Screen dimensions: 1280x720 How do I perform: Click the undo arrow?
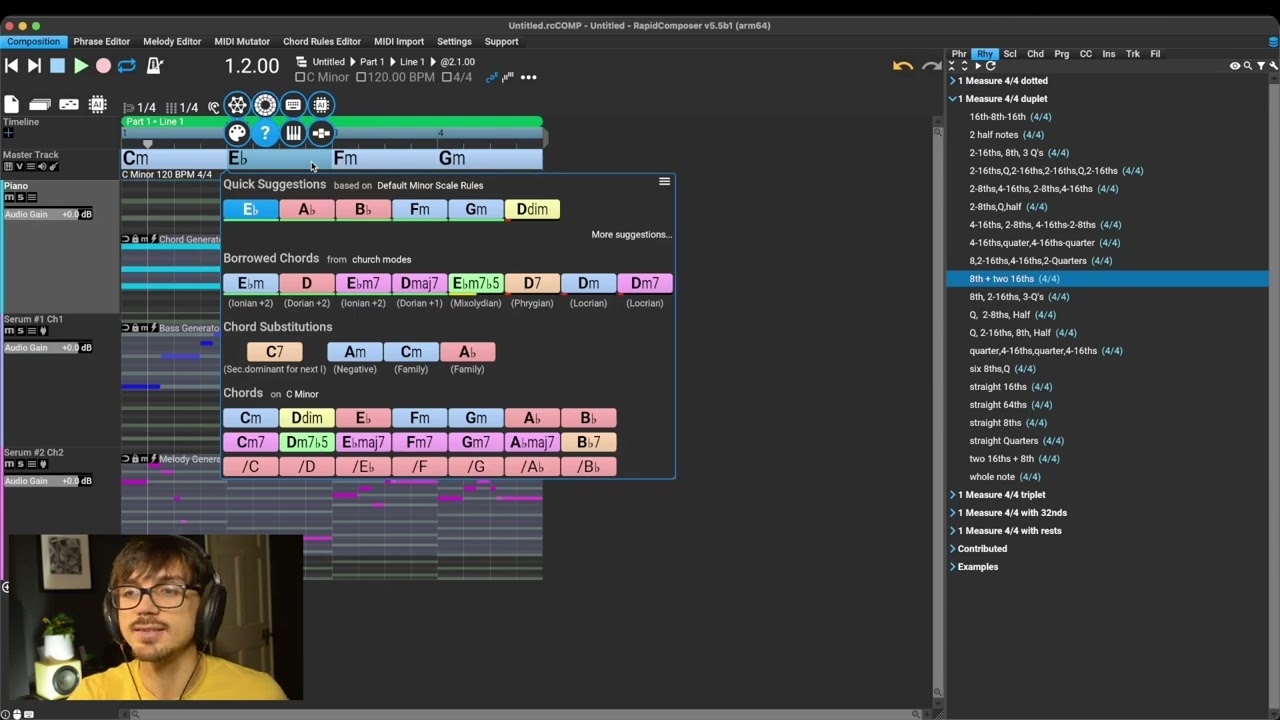903,66
